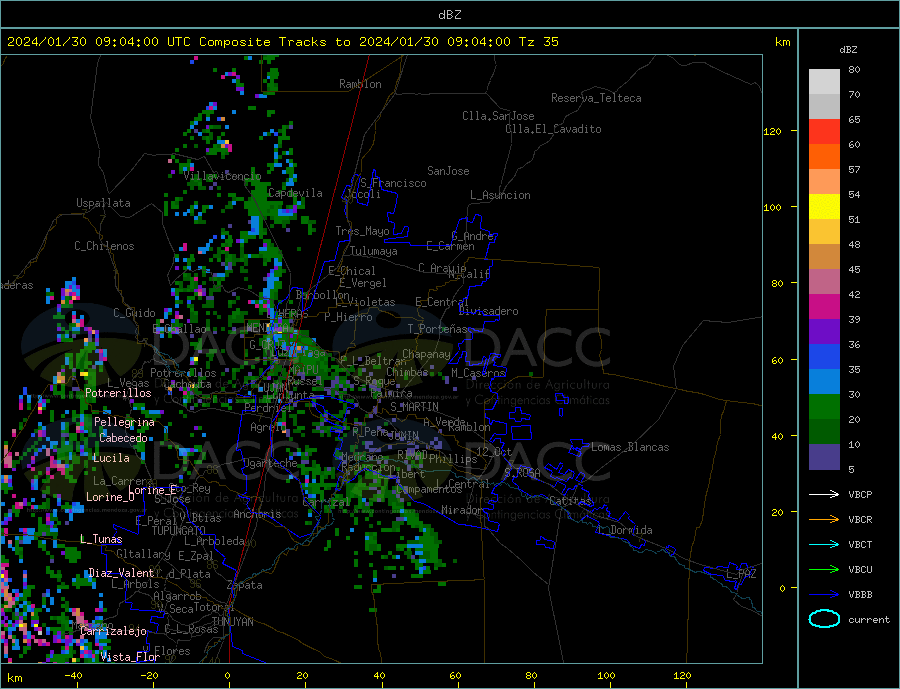Image resolution: width=900 pixels, height=689 pixels.
Task: Select the yellow 51-54 dBZ color band
Action: [824, 207]
